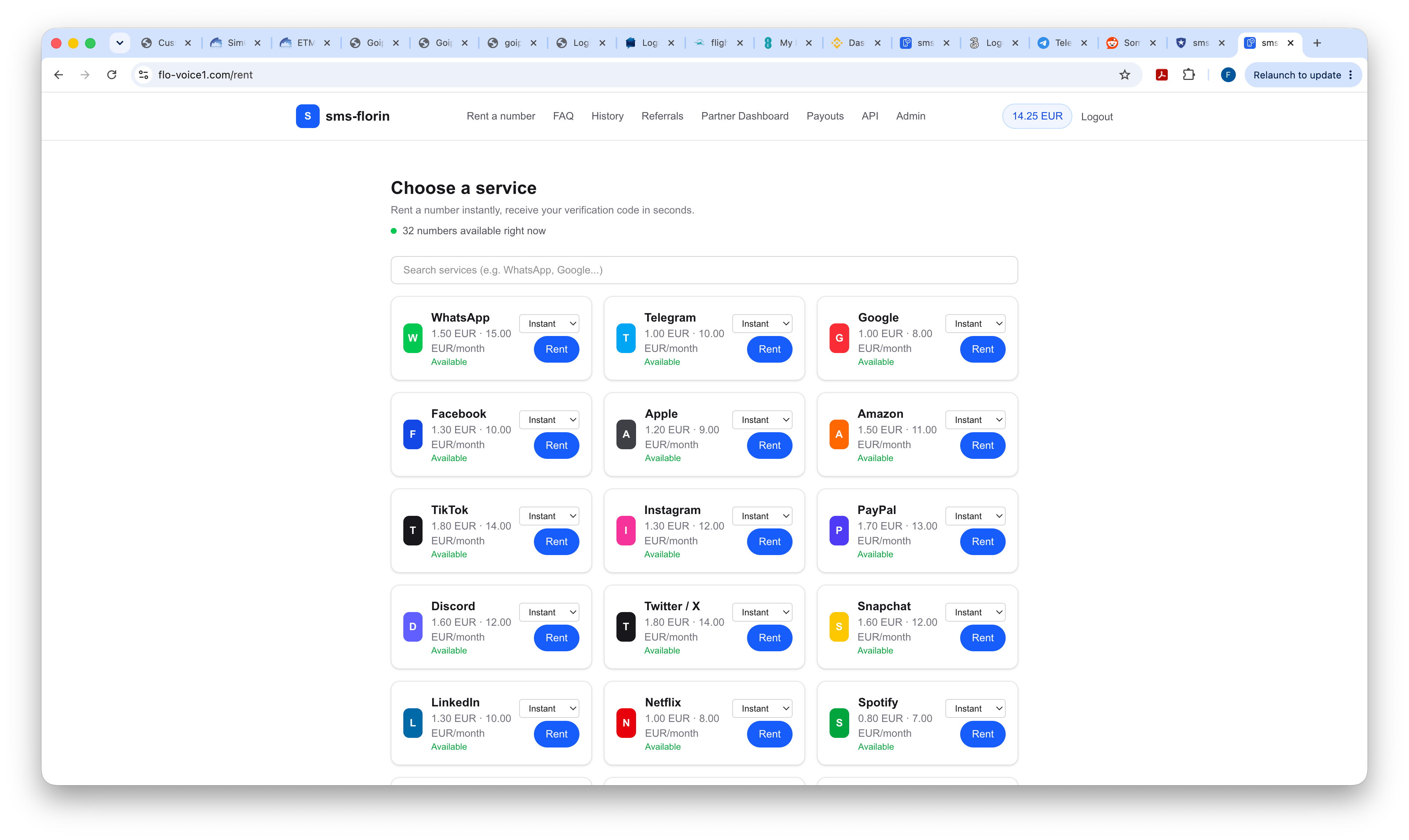Screen dimensions: 1409x840
Task: Open the History nav item
Action: [607, 116]
